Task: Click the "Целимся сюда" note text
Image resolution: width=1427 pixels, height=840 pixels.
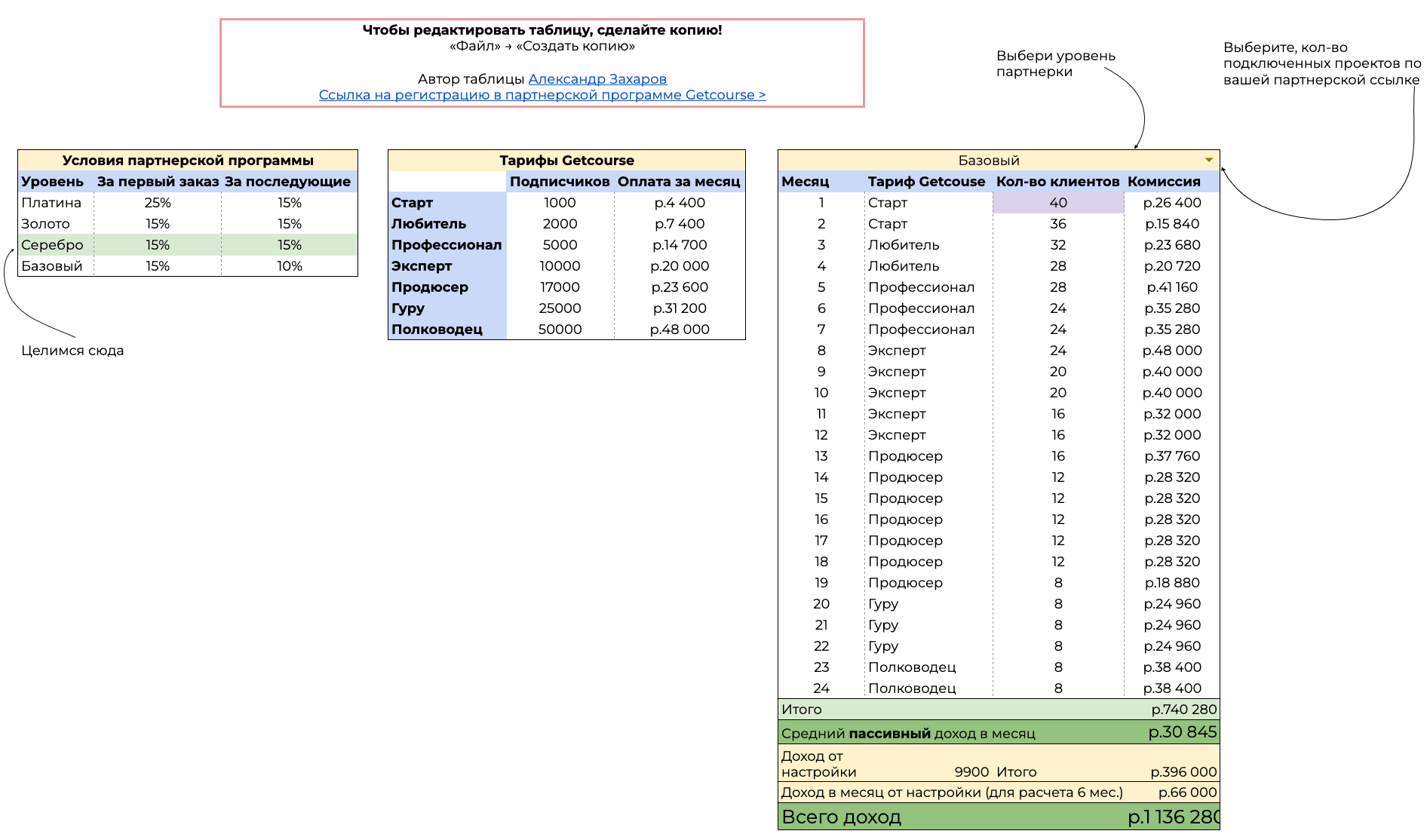Action: pyautogui.click(x=72, y=351)
